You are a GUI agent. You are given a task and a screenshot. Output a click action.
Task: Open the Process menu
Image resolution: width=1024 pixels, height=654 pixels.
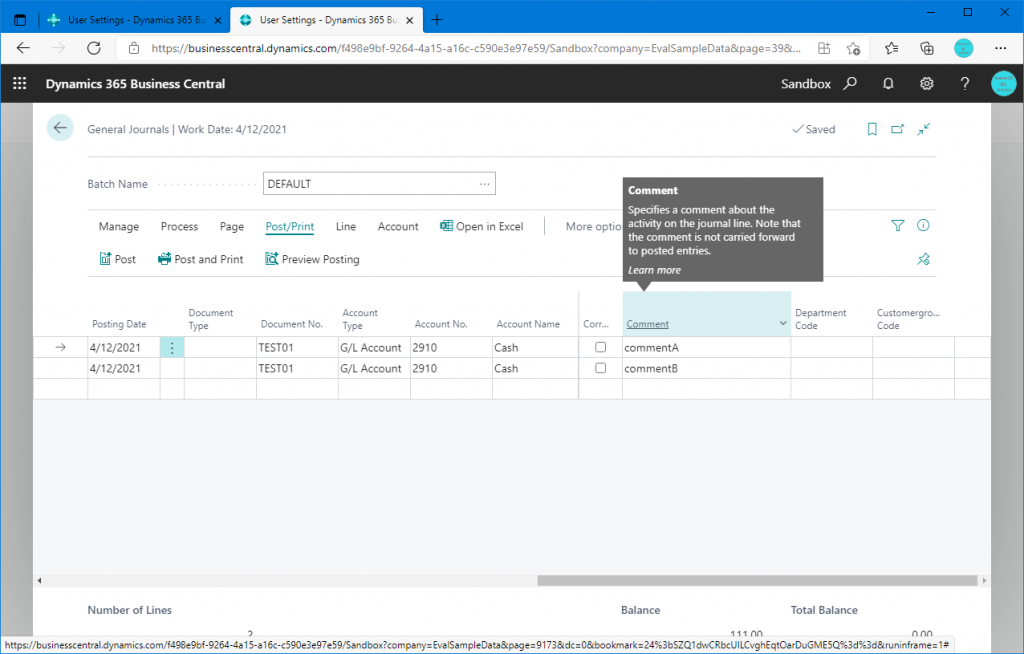pos(179,226)
